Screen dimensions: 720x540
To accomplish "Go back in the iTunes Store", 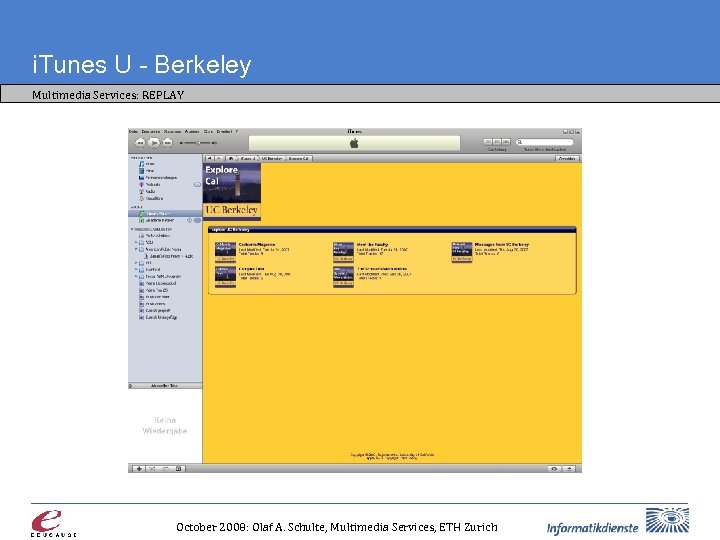I will [x=210, y=158].
